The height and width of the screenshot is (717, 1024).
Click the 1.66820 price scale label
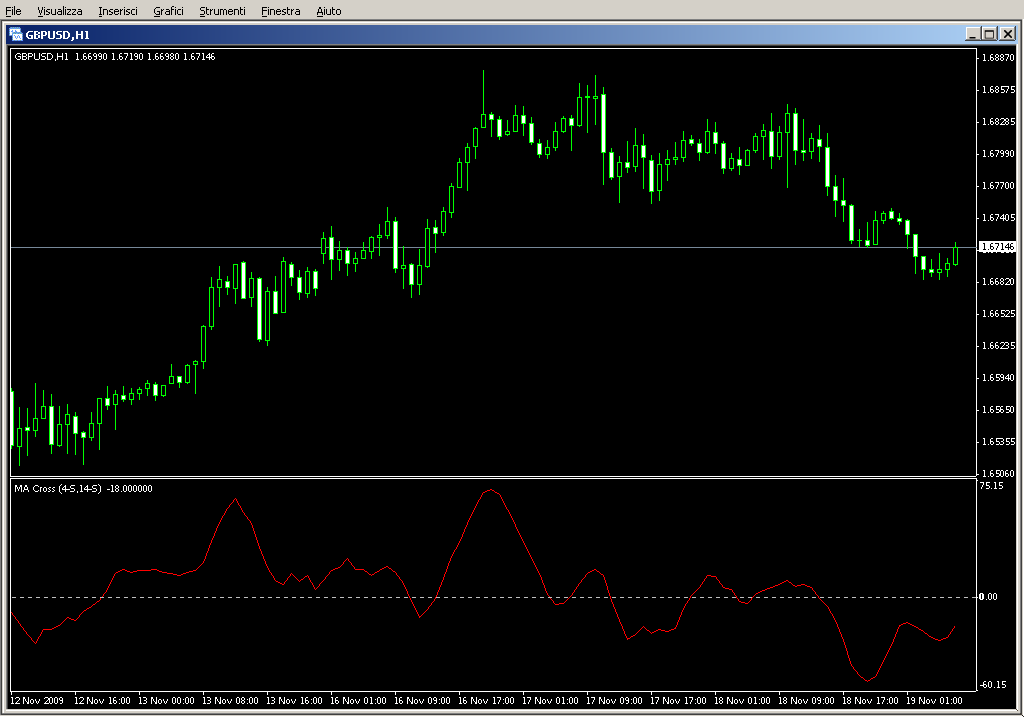tap(999, 281)
